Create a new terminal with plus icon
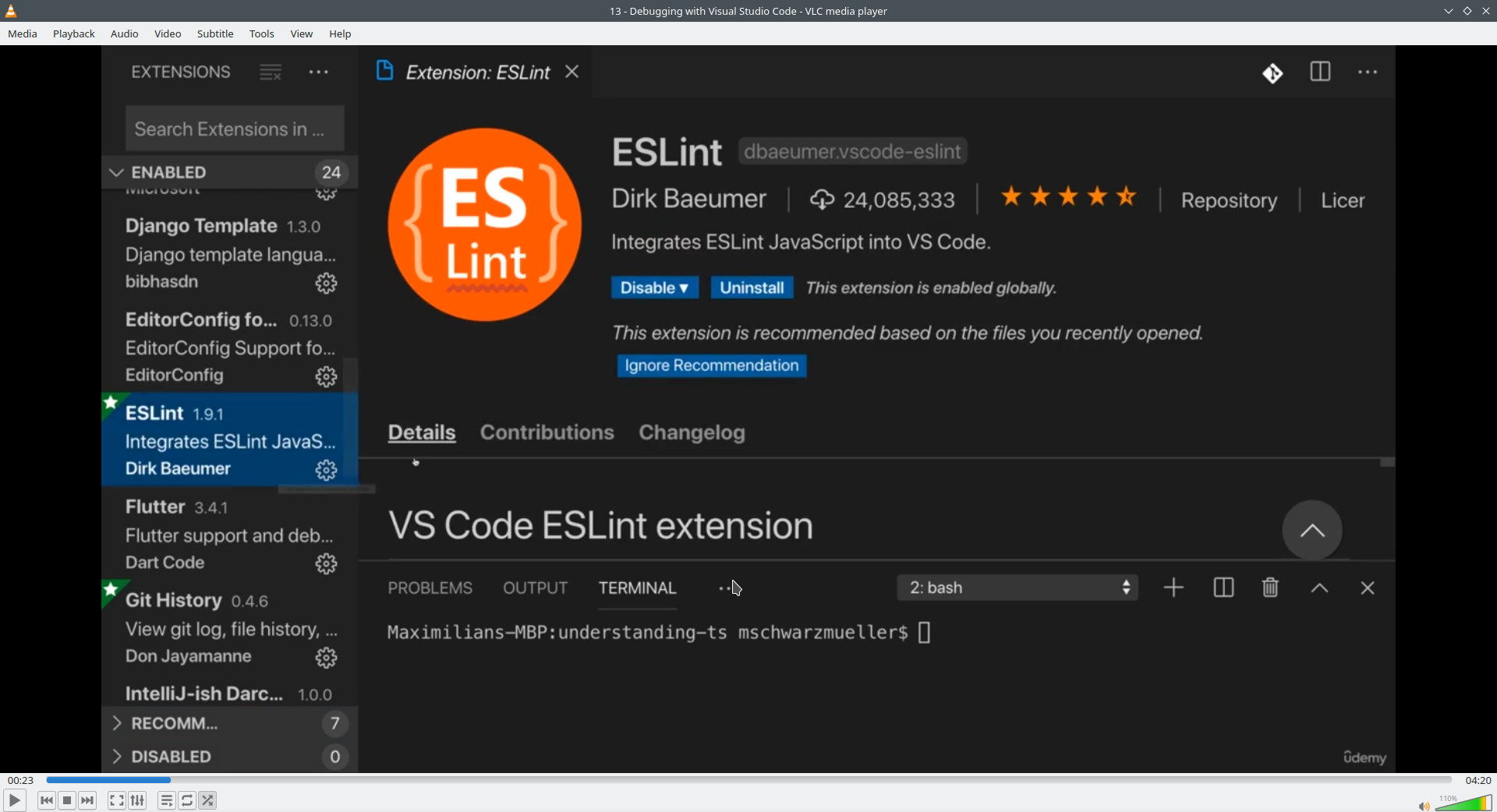Viewport: 1497px width, 812px height. coord(1173,588)
